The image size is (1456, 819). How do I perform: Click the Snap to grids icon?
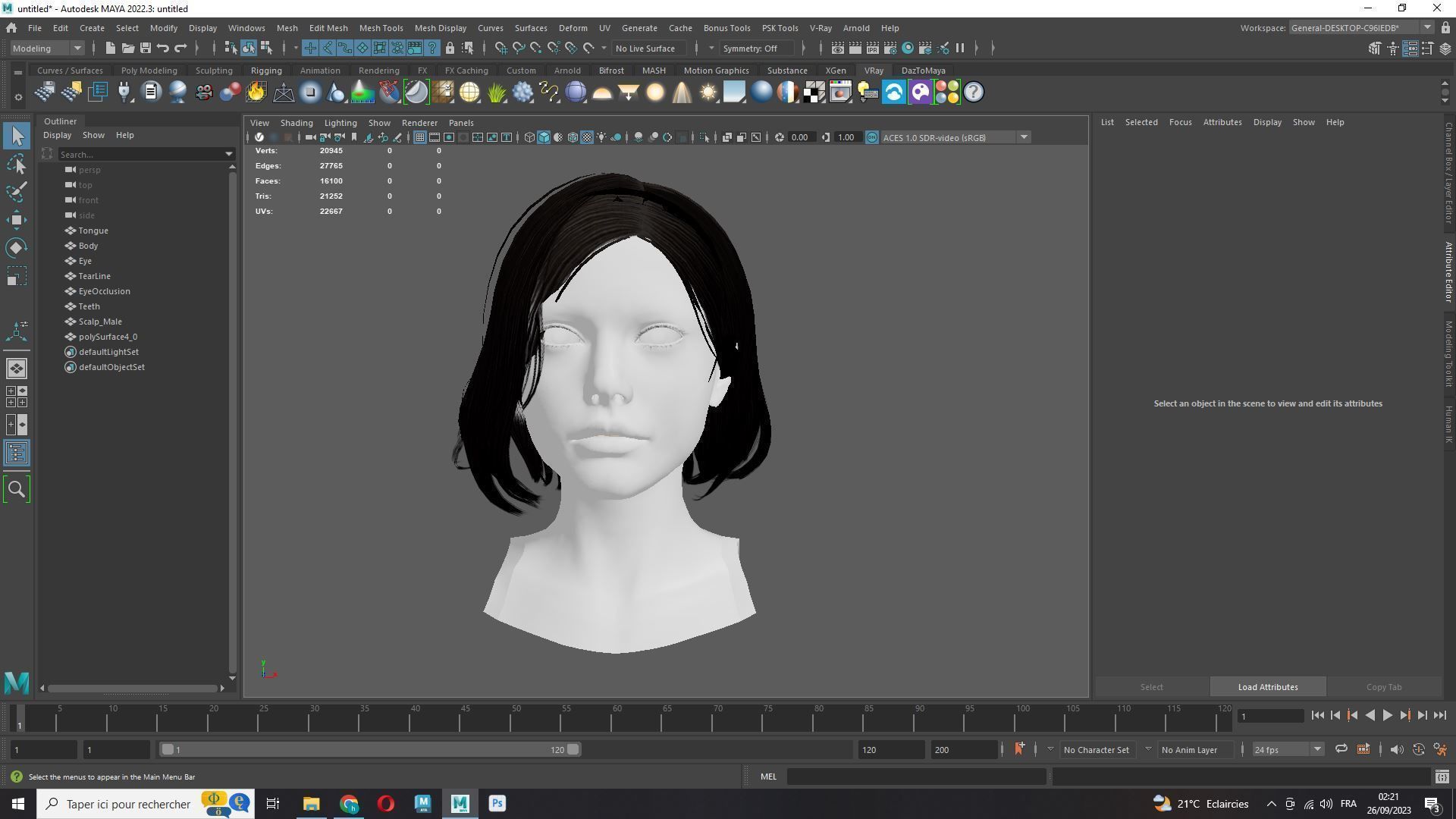(501, 48)
